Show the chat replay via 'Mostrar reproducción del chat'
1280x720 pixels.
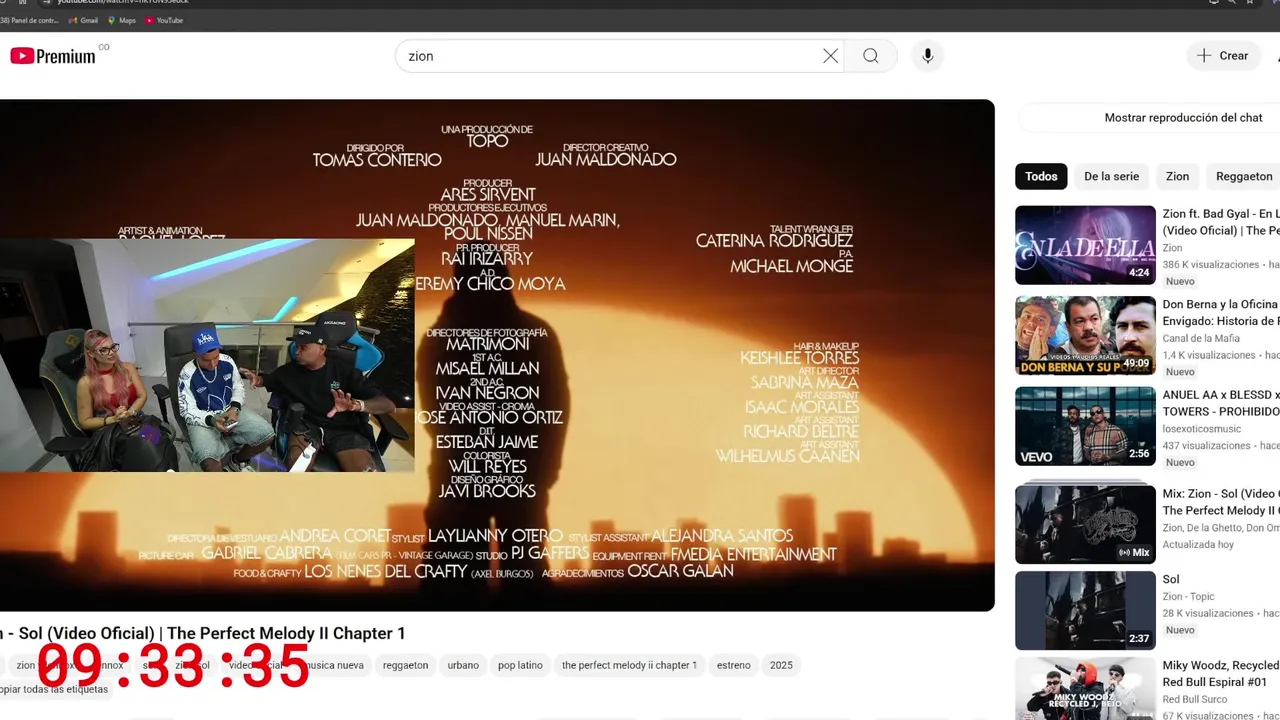1183,117
